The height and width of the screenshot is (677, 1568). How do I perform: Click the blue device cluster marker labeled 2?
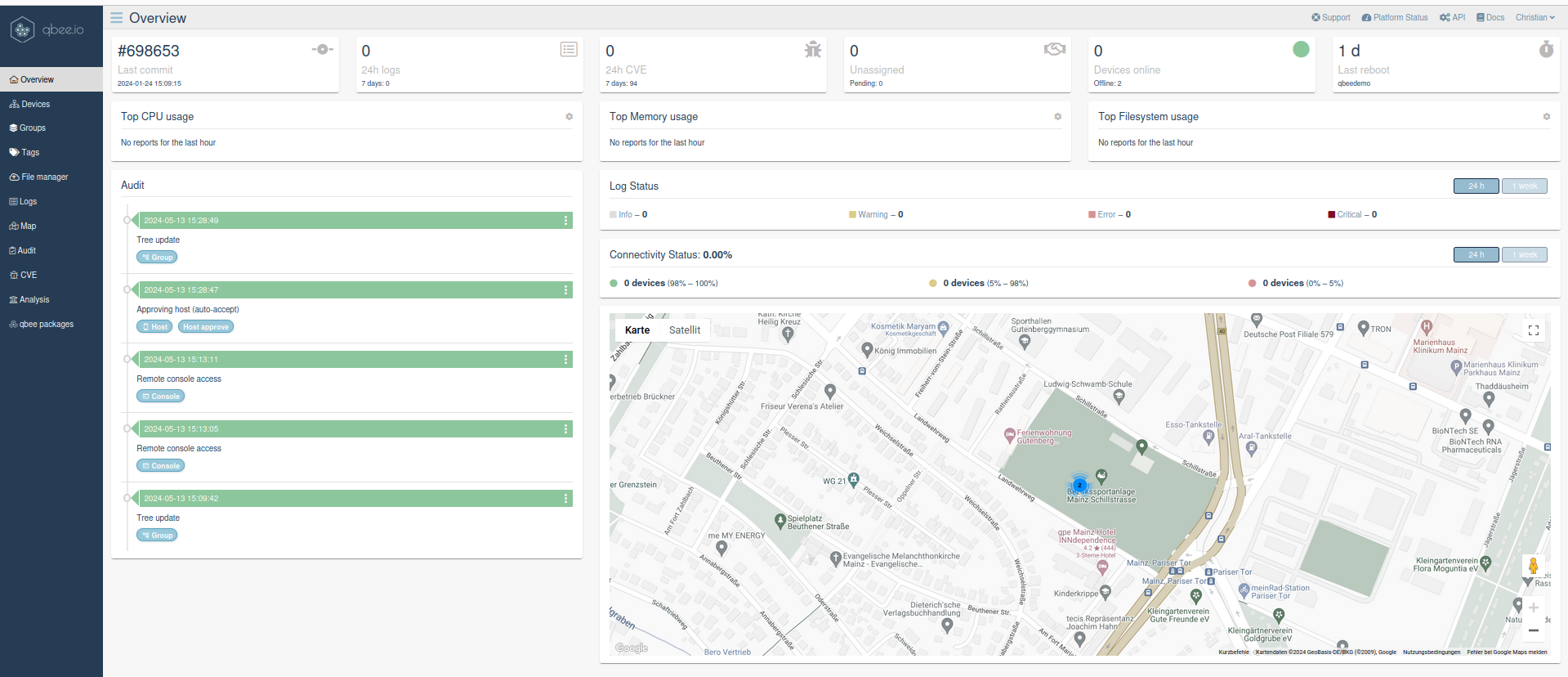point(1079,485)
